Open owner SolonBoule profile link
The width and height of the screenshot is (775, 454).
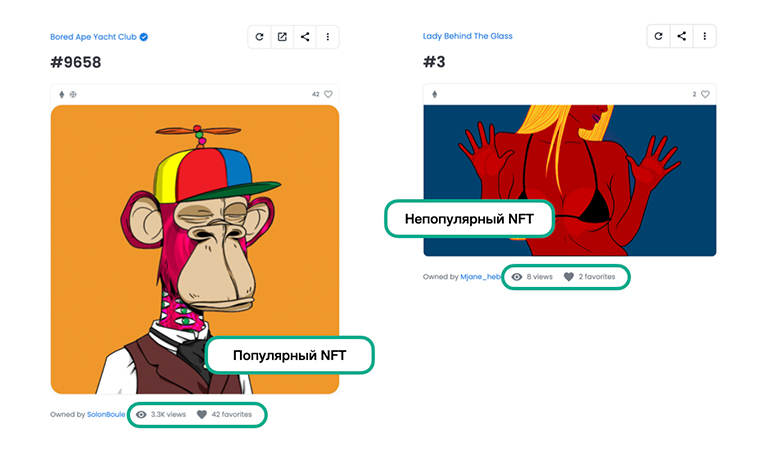pyautogui.click(x=106, y=414)
